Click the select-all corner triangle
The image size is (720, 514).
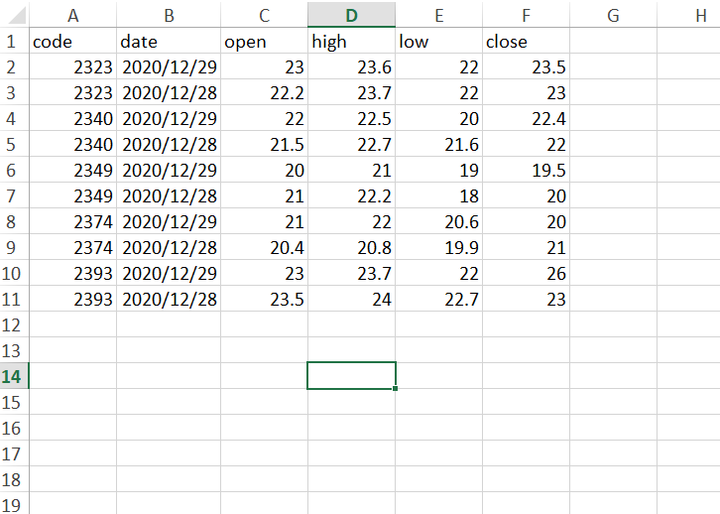pyautogui.click(x=17, y=16)
